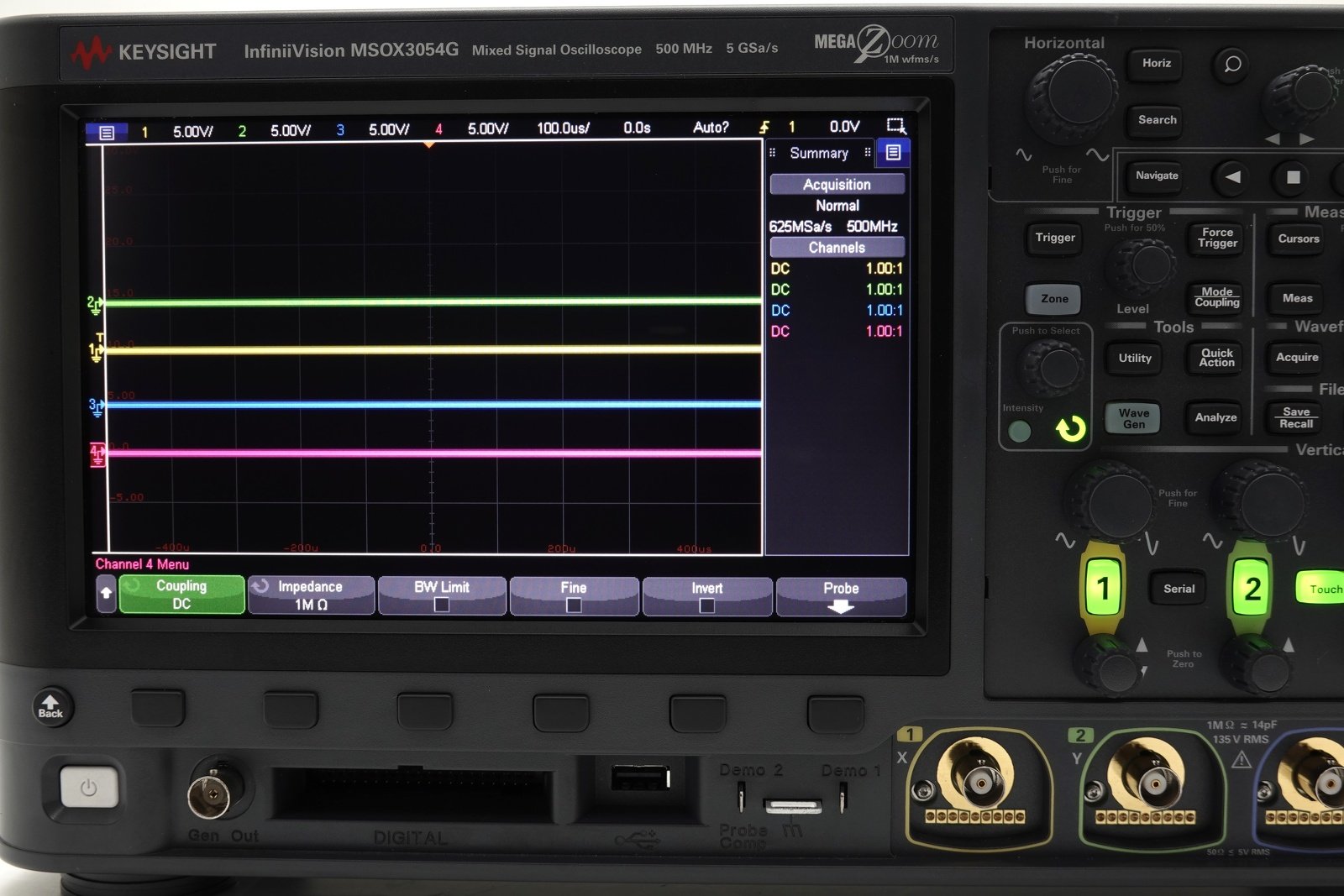Toggle the Invert checkbox
Viewport: 1344px width, 896px height.
point(706,605)
